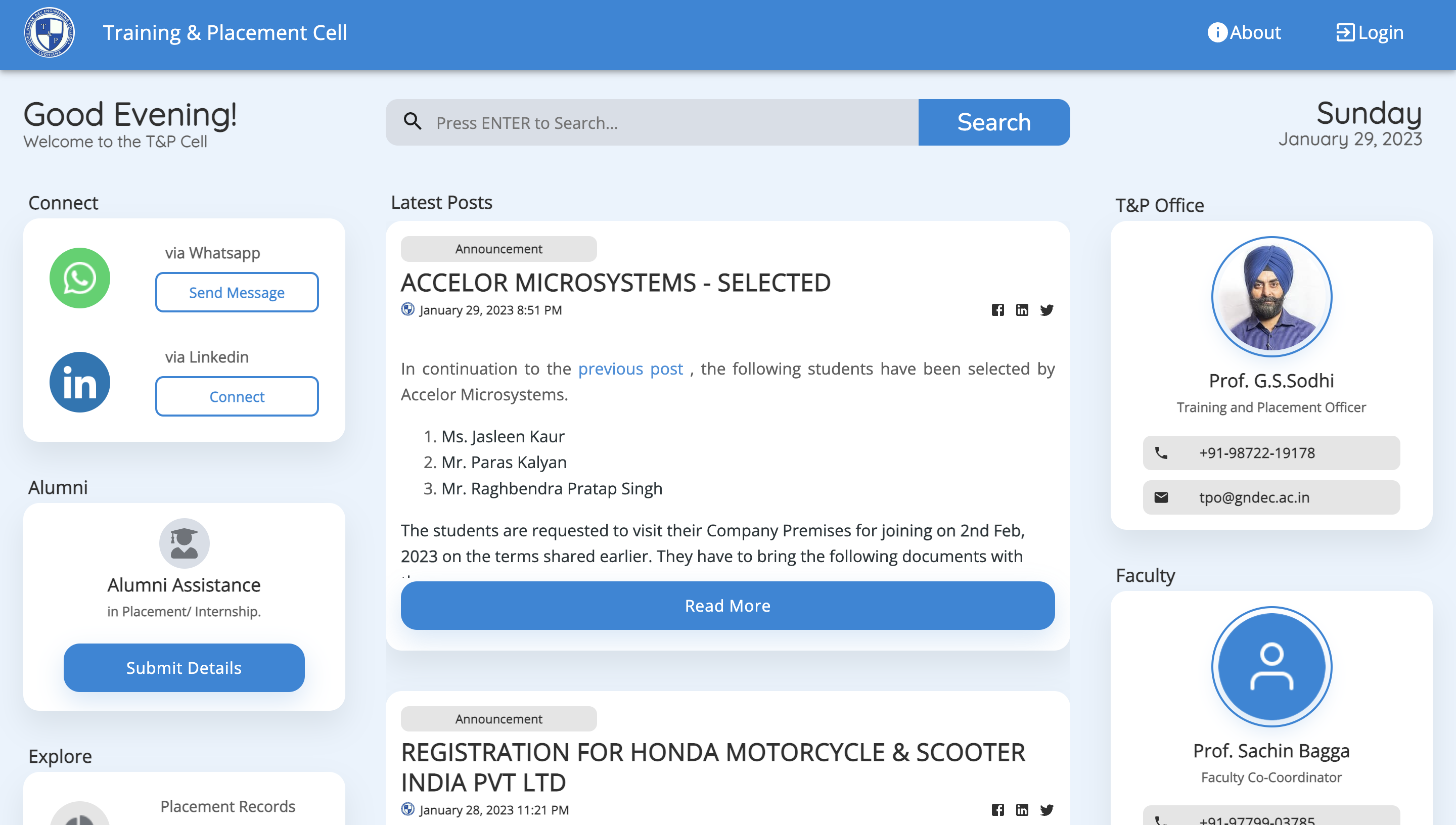1456x825 pixels.
Task: Click Read More on Accelor post
Action: [x=727, y=605]
